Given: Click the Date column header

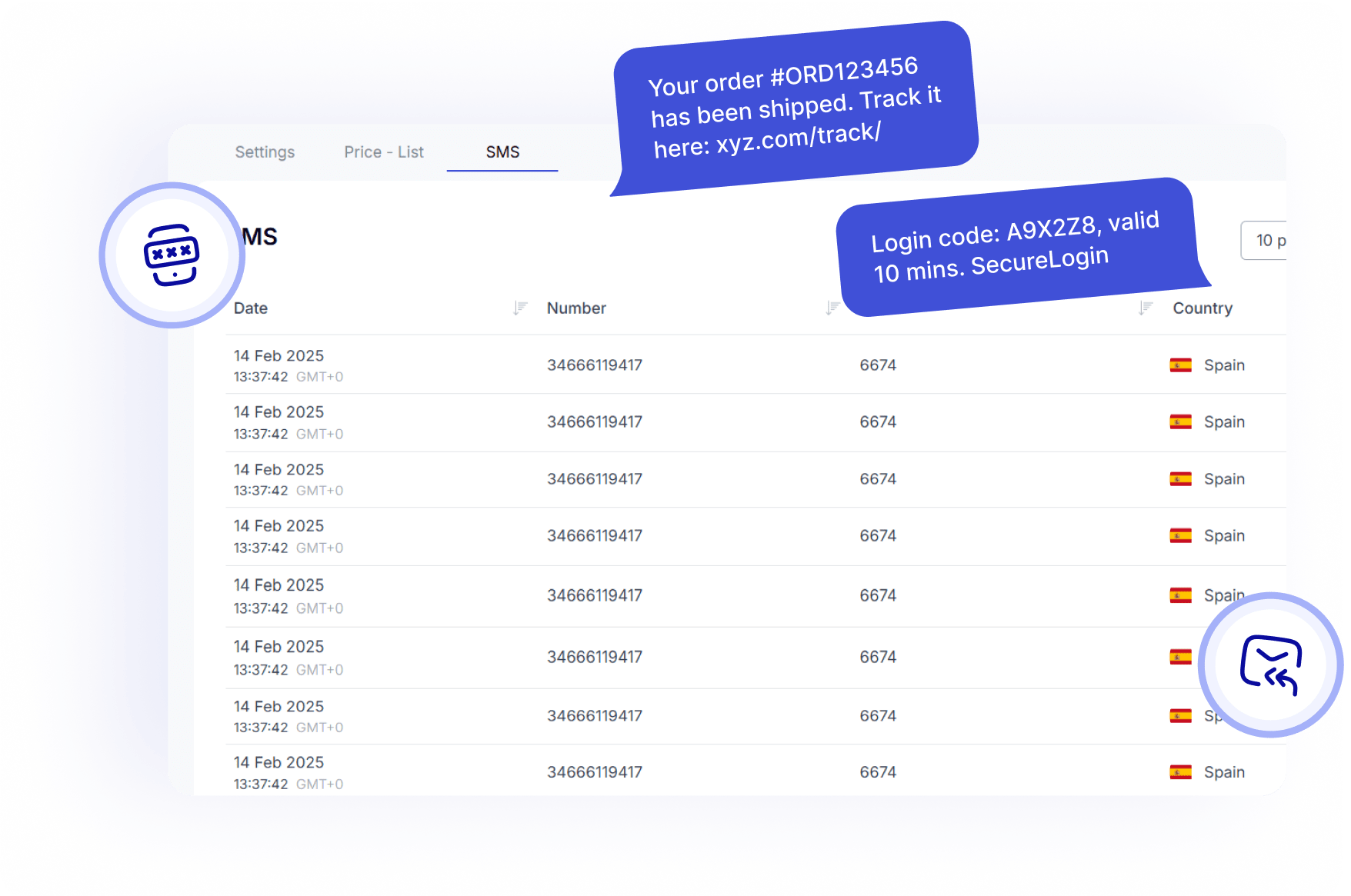Looking at the screenshot, I should (251, 308).
